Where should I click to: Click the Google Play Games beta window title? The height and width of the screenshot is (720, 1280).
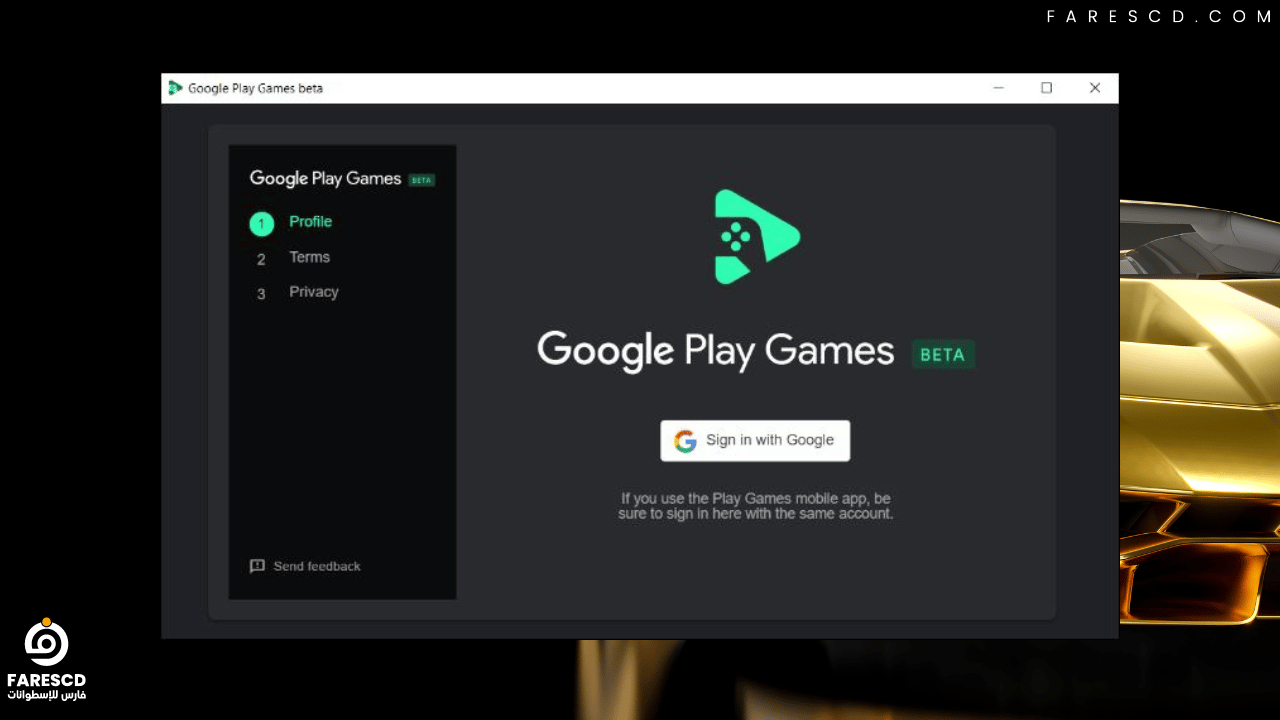tap(255, 88)
